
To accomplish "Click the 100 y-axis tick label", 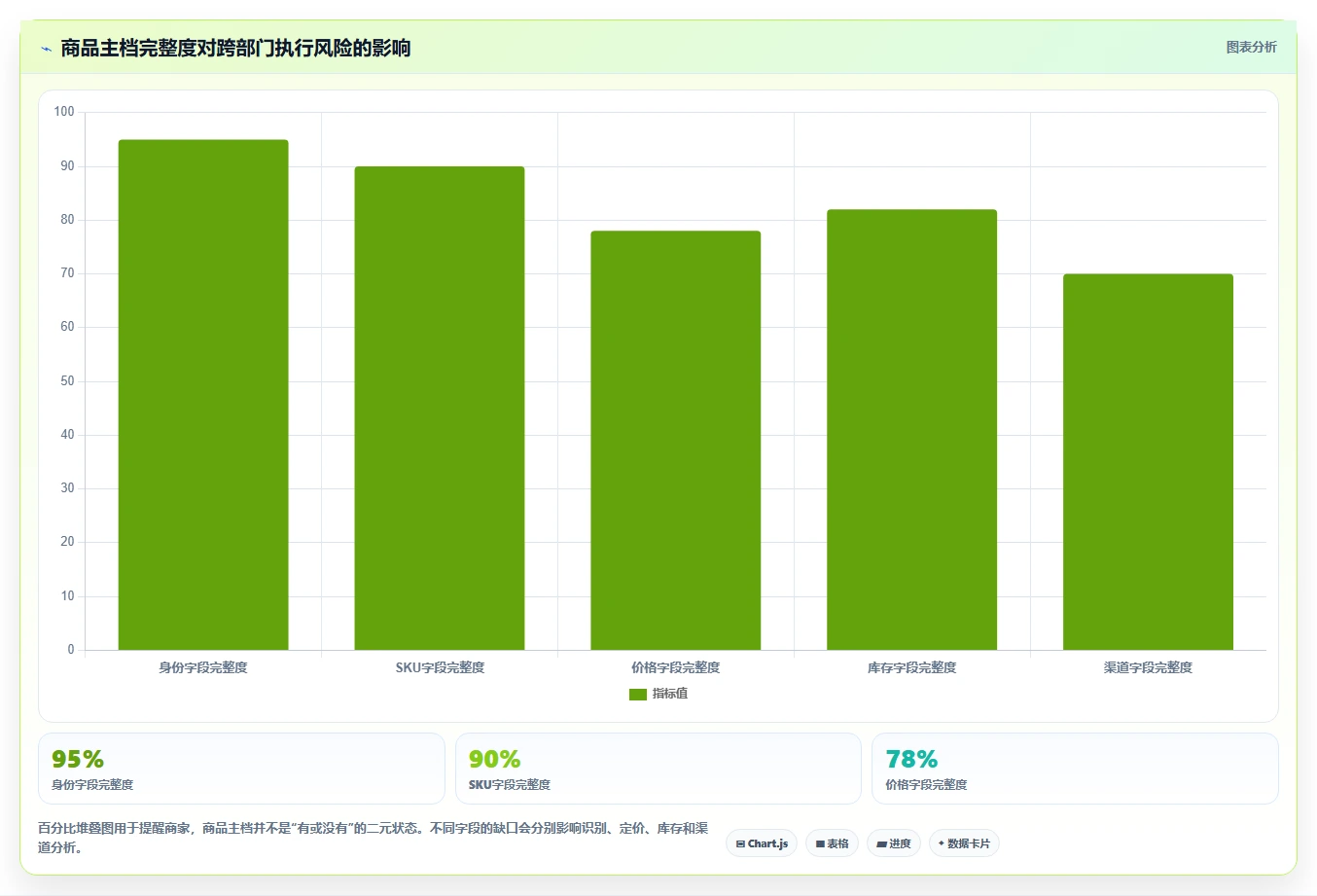I will 64,112.
